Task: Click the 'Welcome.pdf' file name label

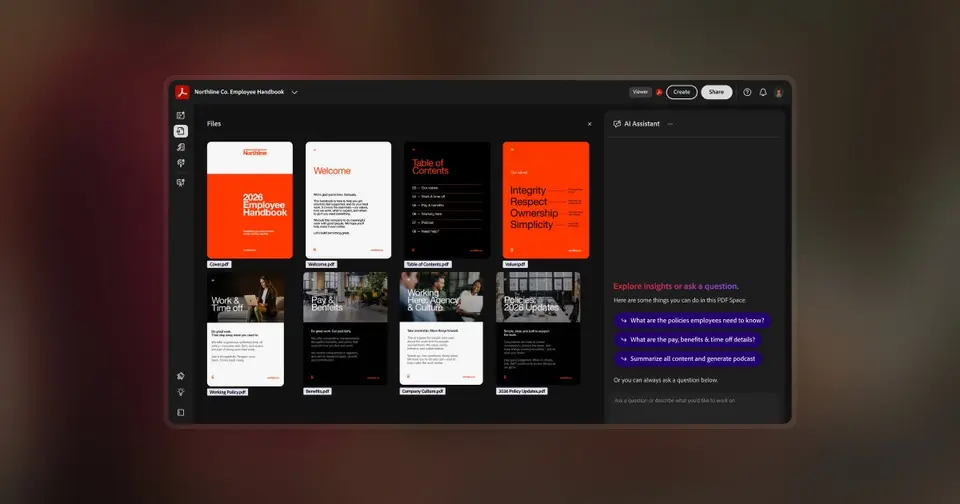Action: 321,265
